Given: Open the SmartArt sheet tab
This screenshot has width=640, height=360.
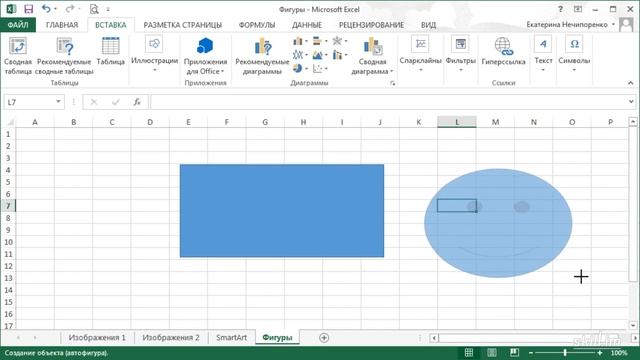Looking at the screenshot, I should (x=231, y=338).
